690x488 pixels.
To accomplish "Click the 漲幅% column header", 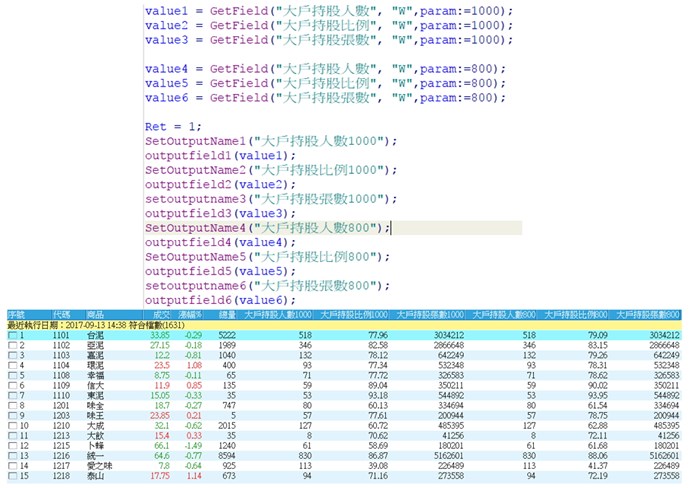I will point(190,315).
